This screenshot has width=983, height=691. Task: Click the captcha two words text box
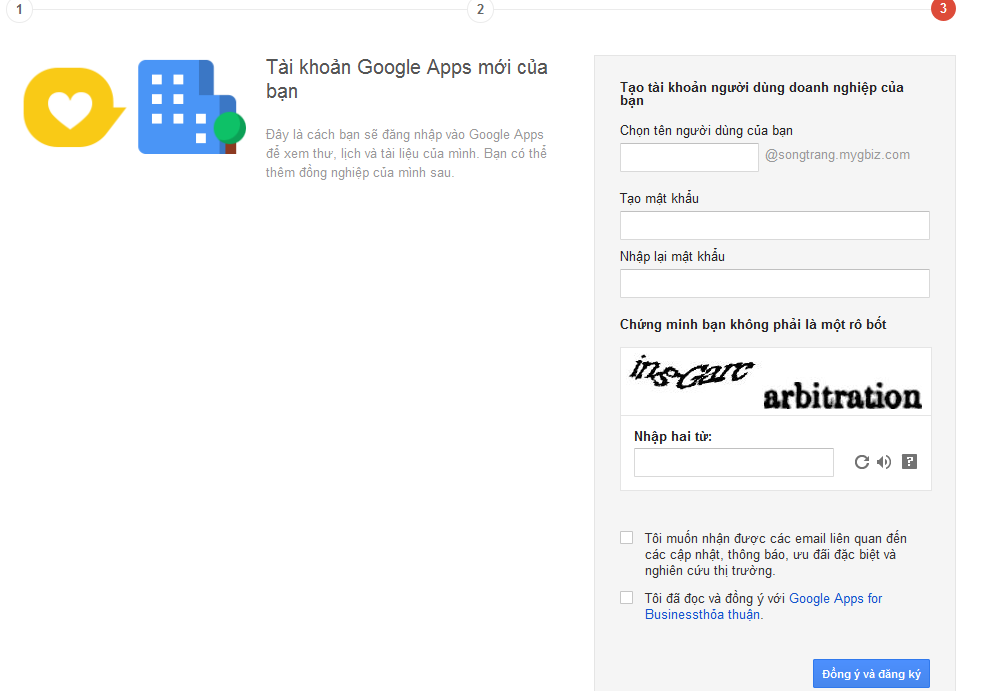point(733,462)
